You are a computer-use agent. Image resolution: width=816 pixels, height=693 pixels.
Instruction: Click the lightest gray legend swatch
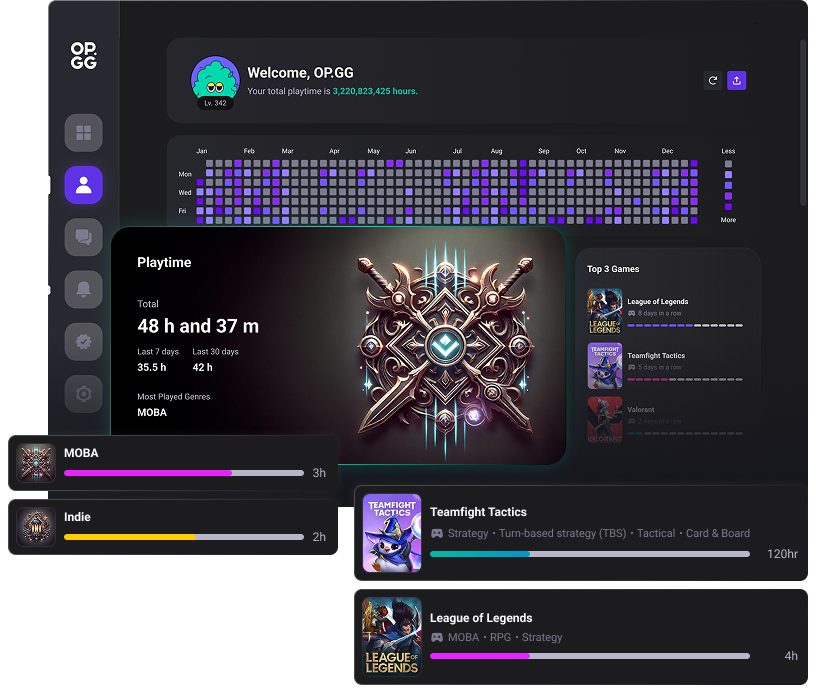point(729,164)
